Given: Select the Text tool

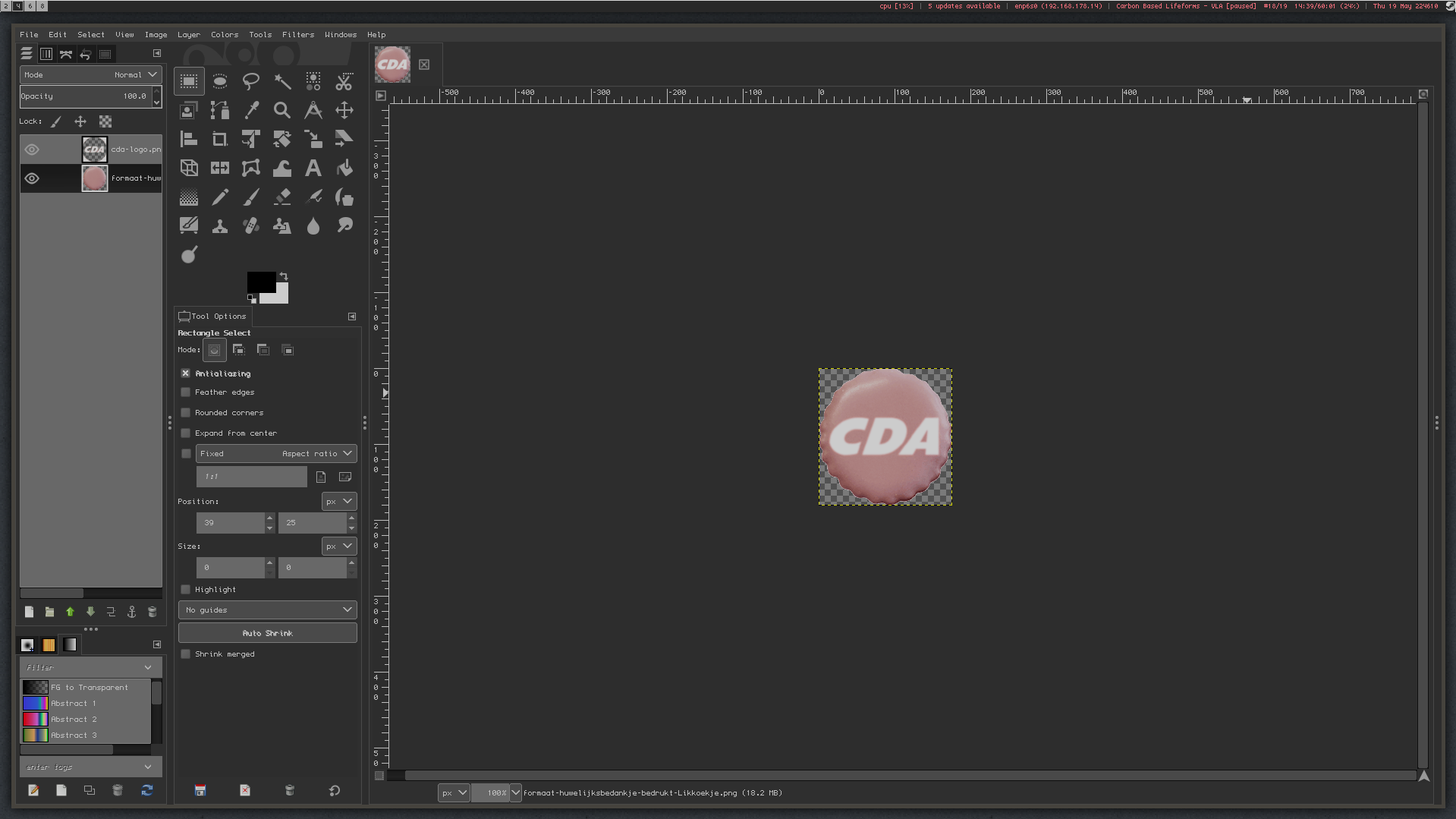Looking at the screenshot, I should (x=313, y=169).
